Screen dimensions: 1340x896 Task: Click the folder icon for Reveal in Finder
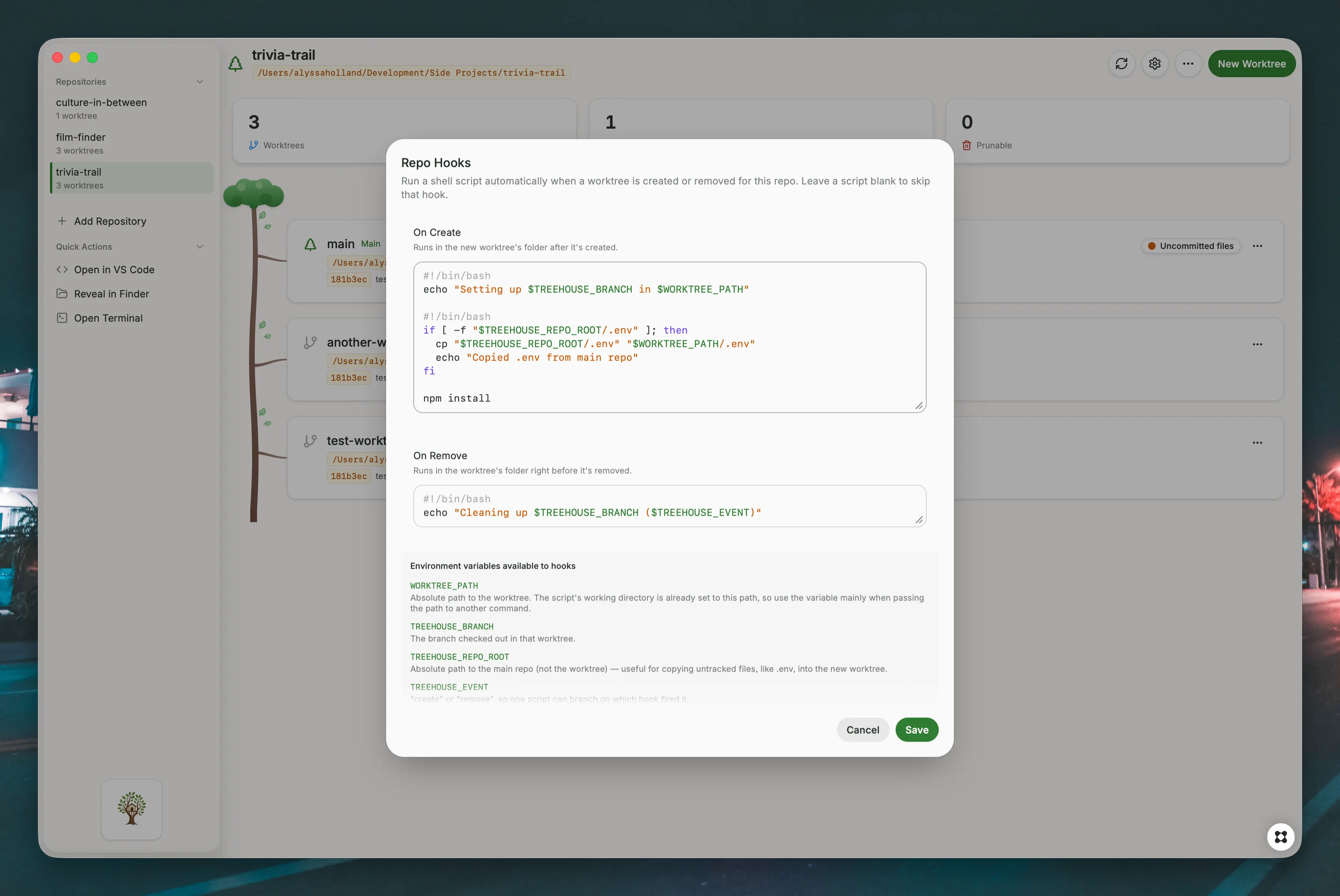tap(62, 294)
